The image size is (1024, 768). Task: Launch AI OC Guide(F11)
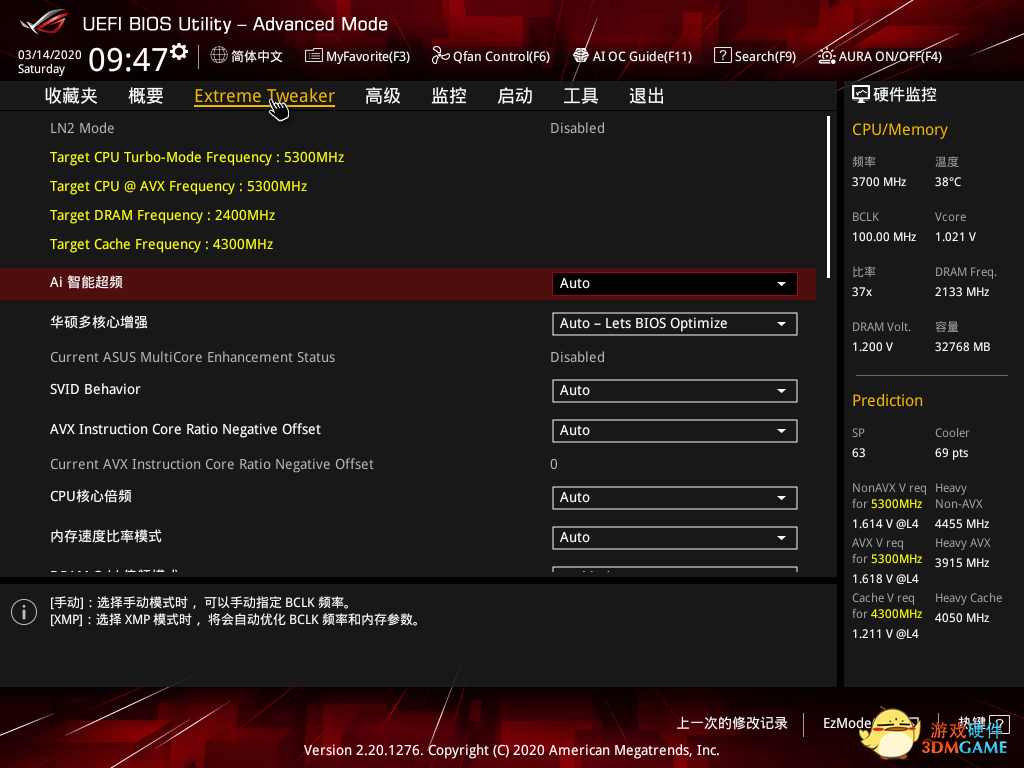click(632, 56)
